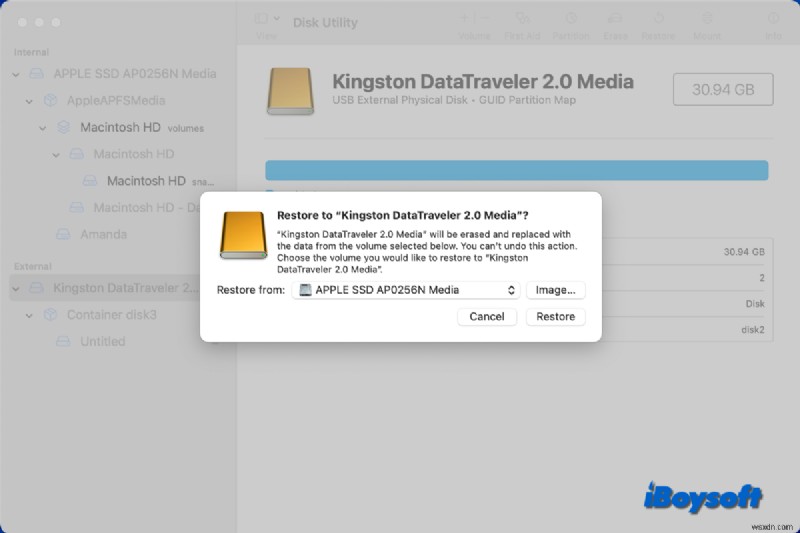The image size is (800, 533).
Task: Click the 30.94 GB capacity box
Action: pos(723,89)
